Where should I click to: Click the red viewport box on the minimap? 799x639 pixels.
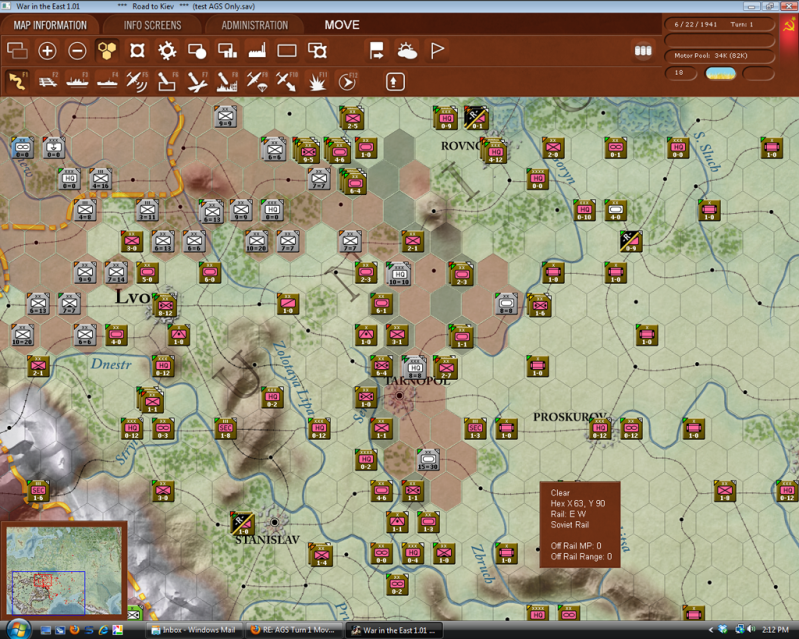click(x=43, y=580)
